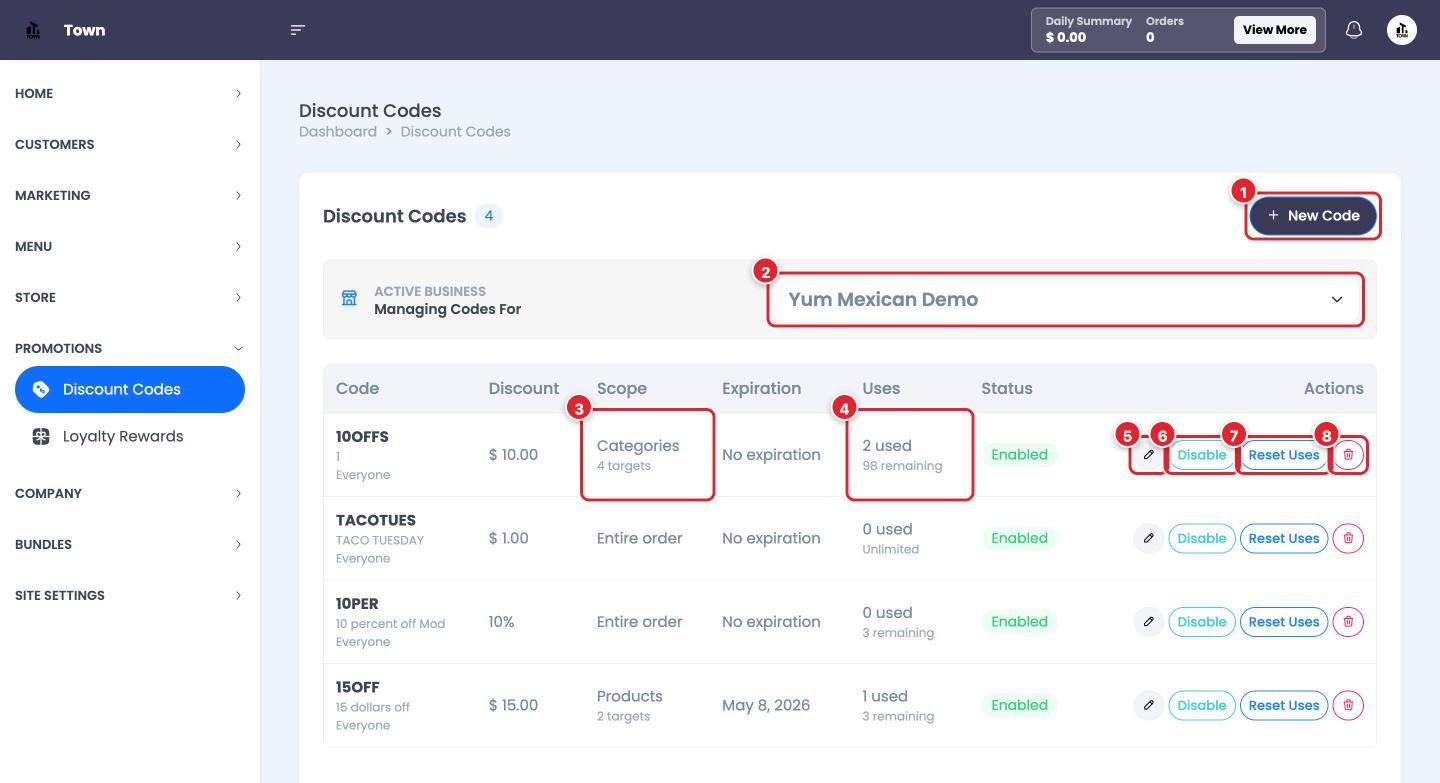Disable the 15OFF discount code
This screenshot has width=1440, height=783.
coord(1201,705)
